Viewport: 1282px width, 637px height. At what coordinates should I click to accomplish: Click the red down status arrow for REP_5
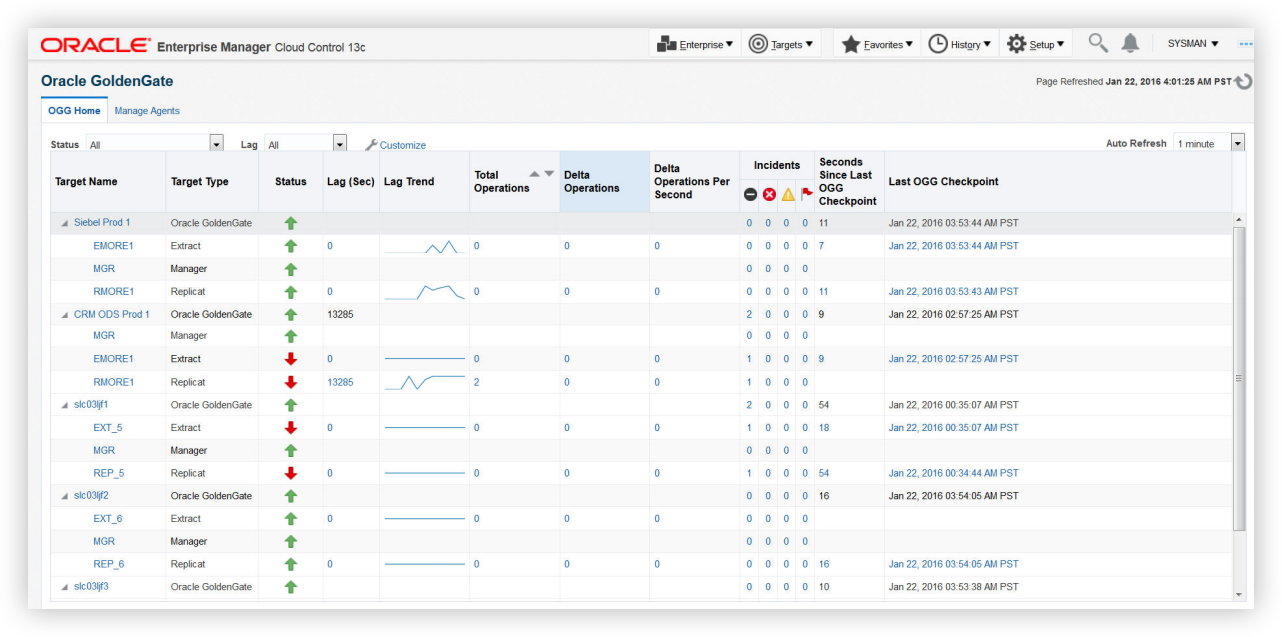tap(291, 473)
